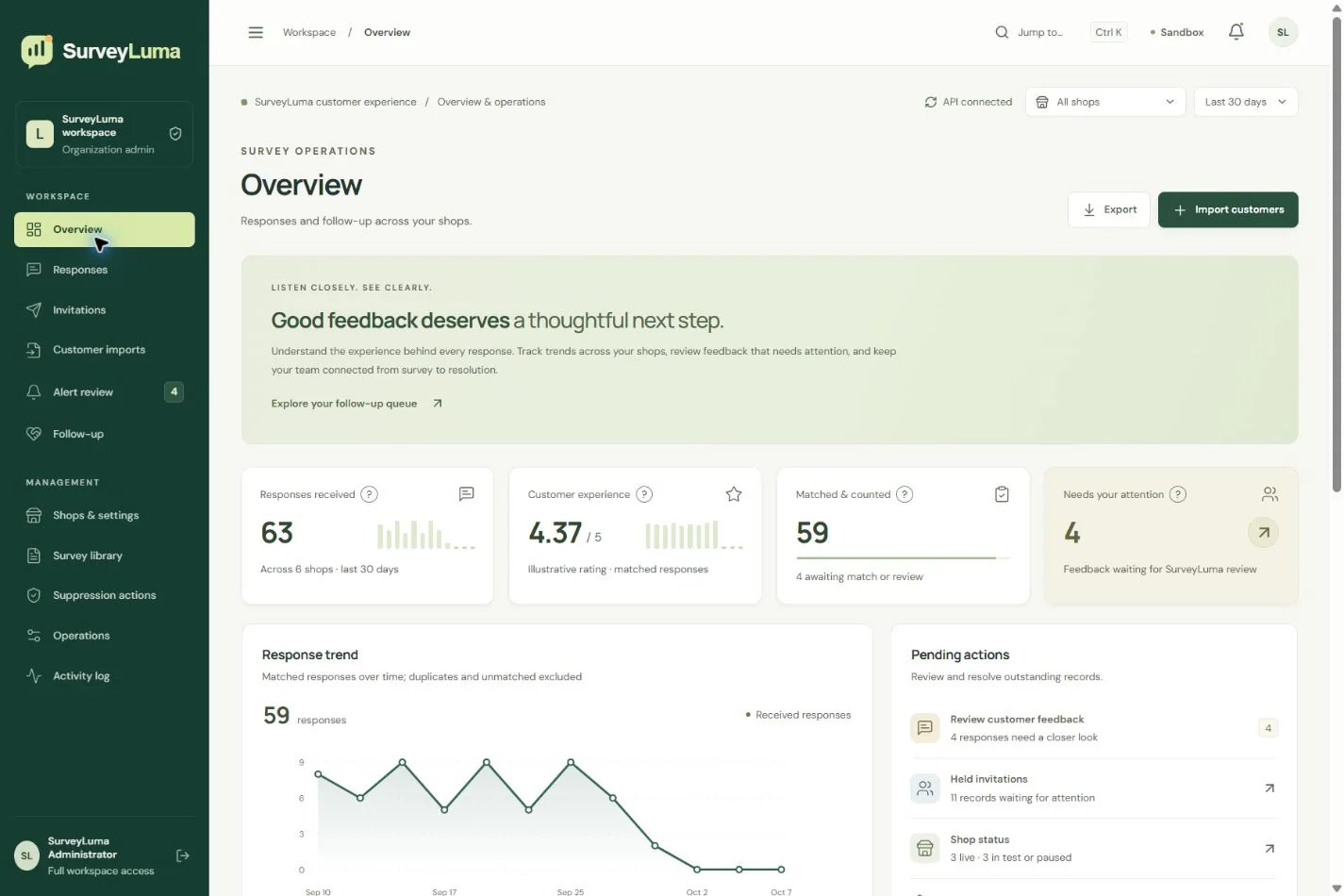Click the API connected sync icon
The image size is (1344, 896).
click(x=931, y=102)
